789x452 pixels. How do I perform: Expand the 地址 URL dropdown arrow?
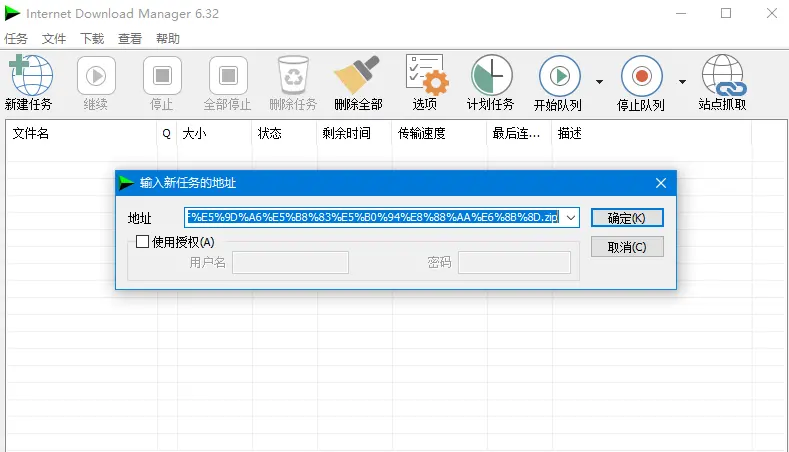570,218
